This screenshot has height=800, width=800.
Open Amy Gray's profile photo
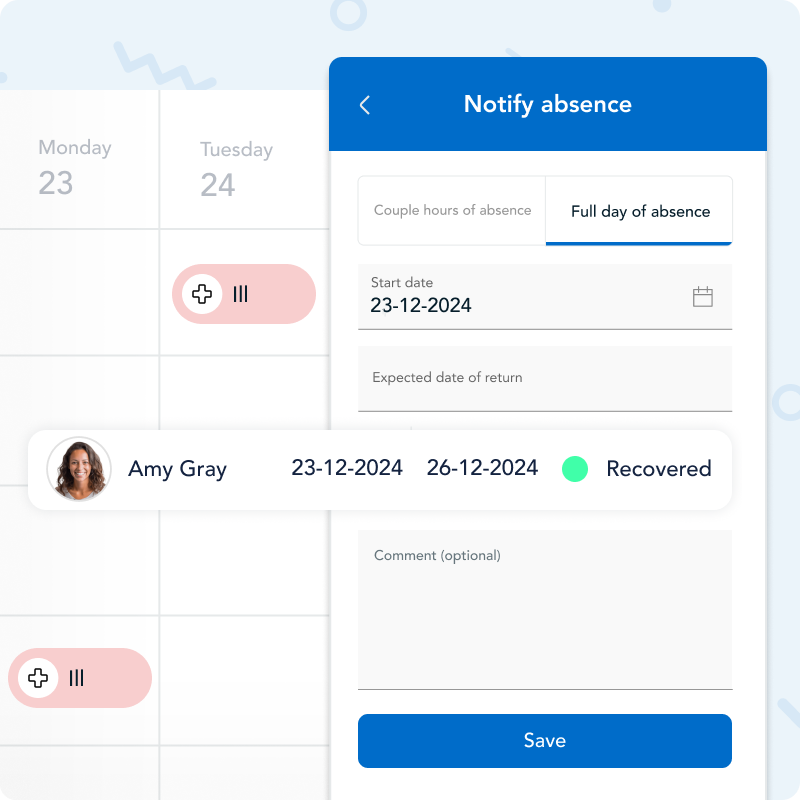click(x=79, y=469)
